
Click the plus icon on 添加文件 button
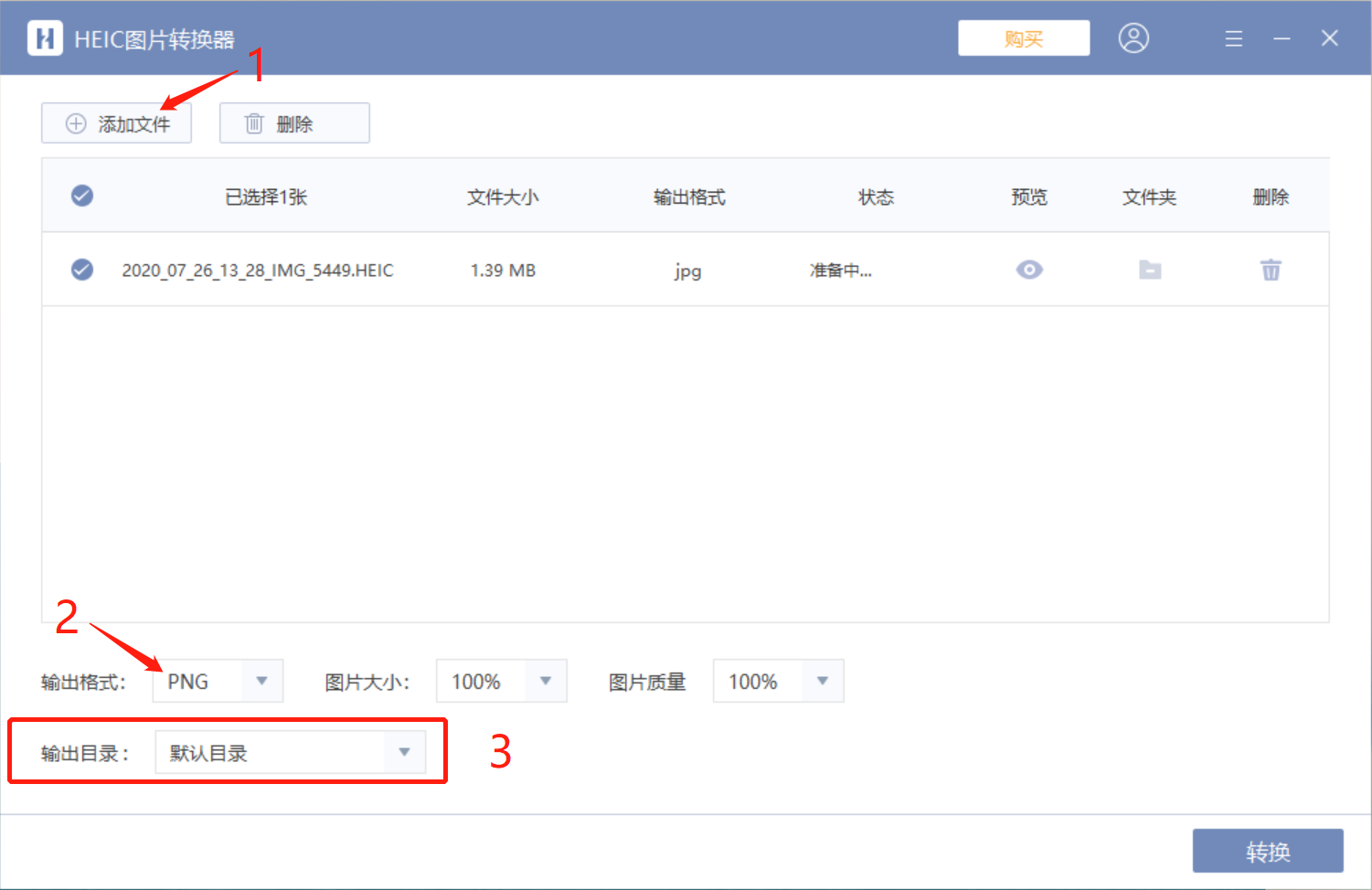tap(76, 123)
